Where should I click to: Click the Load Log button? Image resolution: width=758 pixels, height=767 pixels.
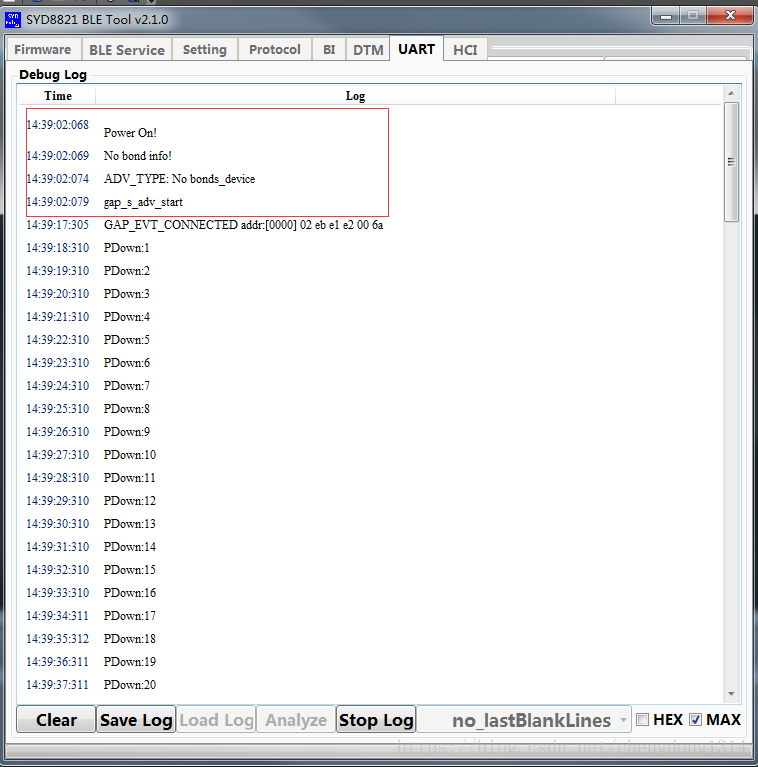(x=216, y=720)
